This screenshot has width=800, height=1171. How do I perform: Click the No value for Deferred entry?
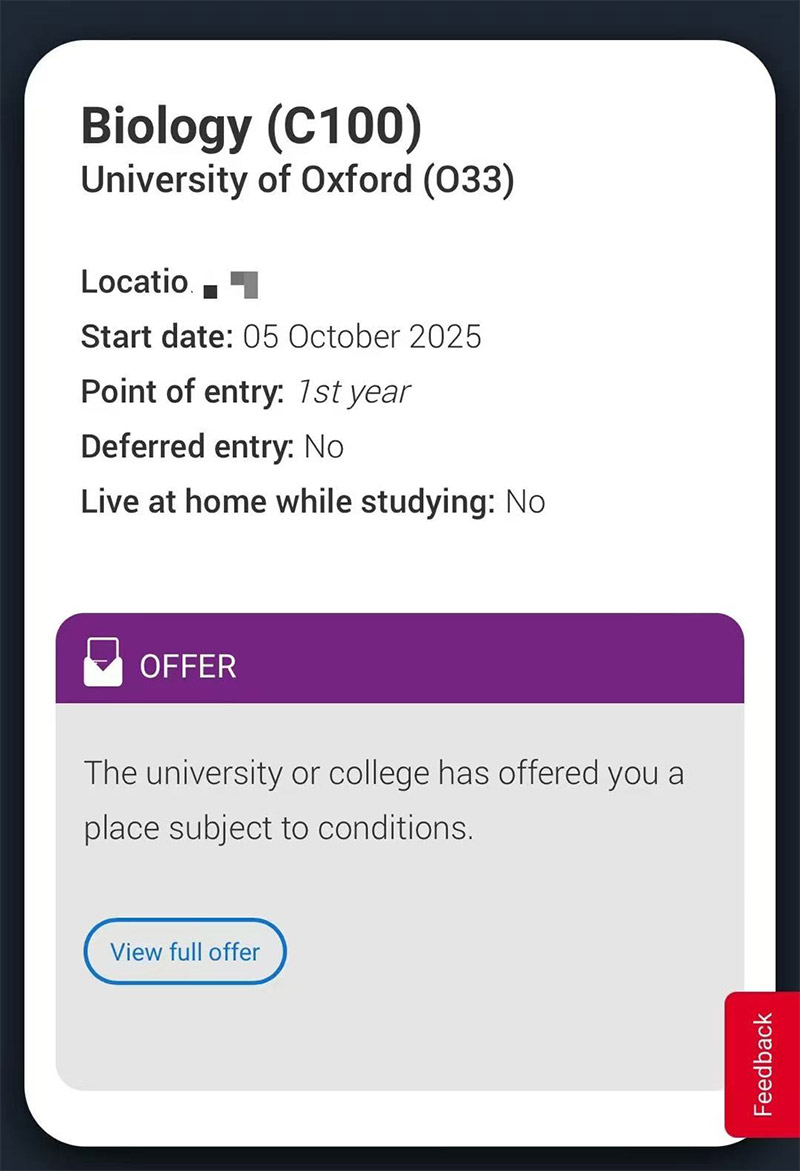[324, 447]
